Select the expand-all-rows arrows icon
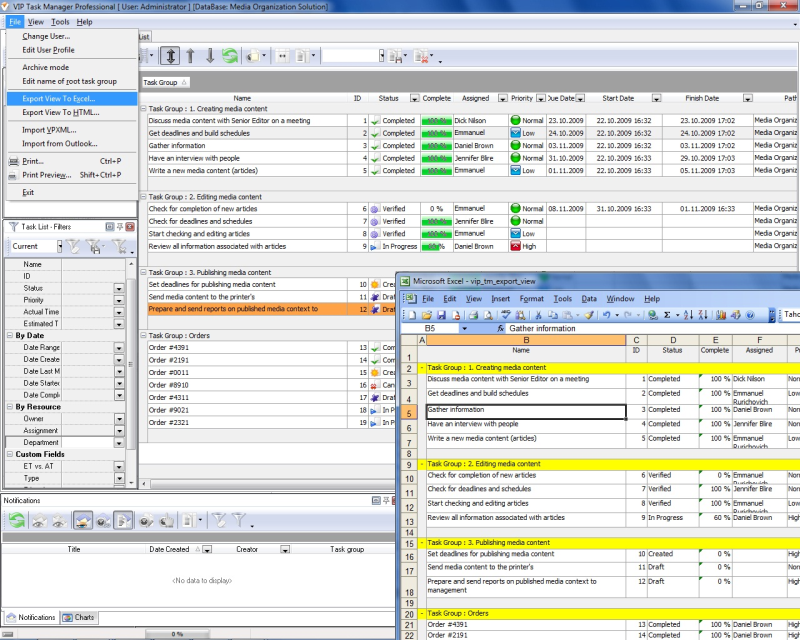800x640 pixels. click(170, 57)
